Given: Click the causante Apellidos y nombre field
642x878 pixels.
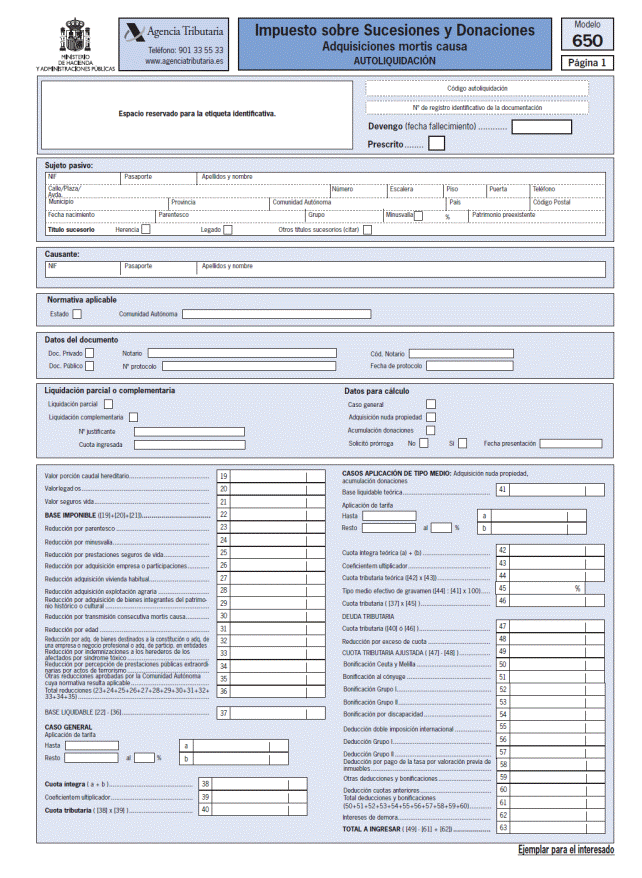Looking at the screenshot, I should click(x=401, y=269).
